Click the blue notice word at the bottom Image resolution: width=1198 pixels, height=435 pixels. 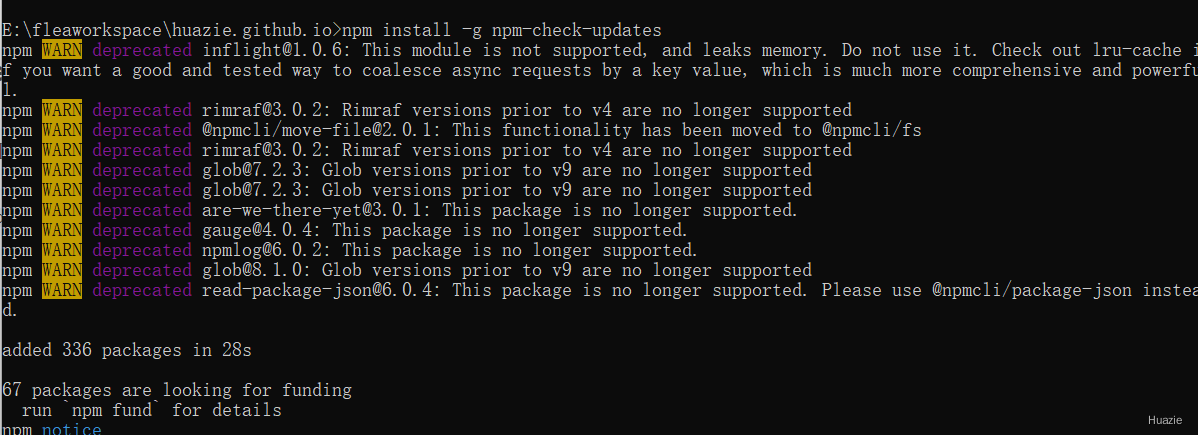pos(71,429)
